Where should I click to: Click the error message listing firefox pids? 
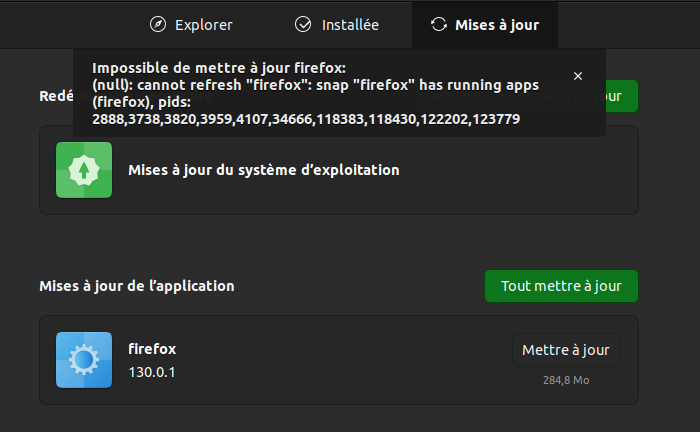click(x=315, y=93)
